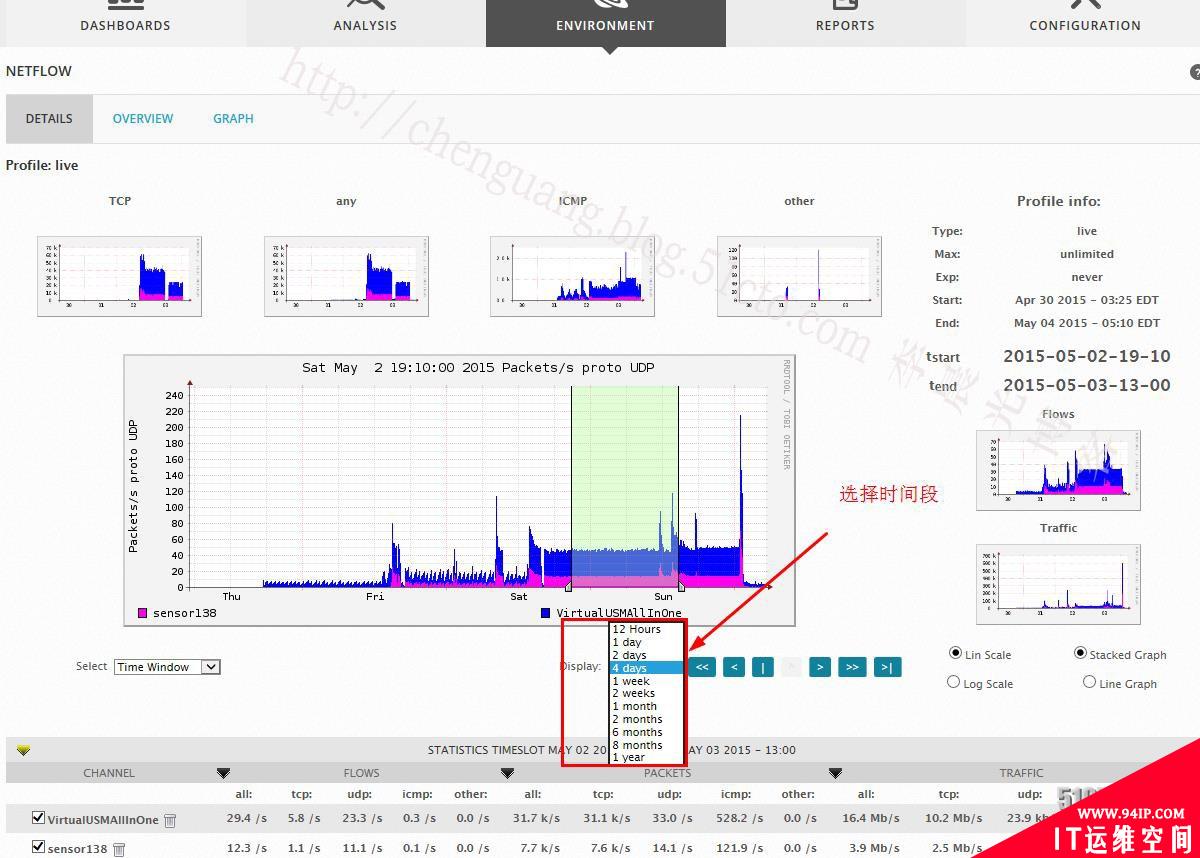Choose 1 month in Display list
1200x858 pixels.
(x=647, y=706)
